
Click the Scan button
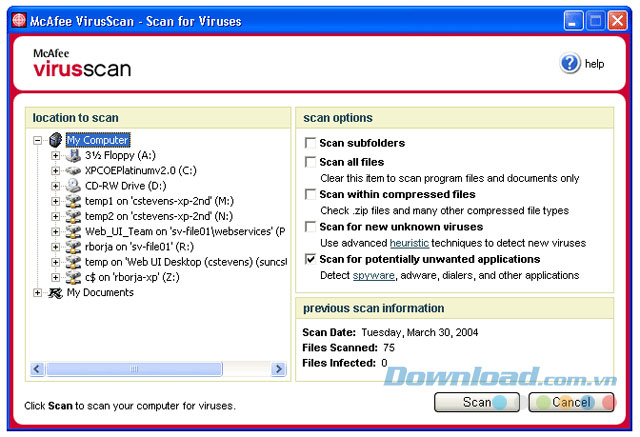point(477,402)
